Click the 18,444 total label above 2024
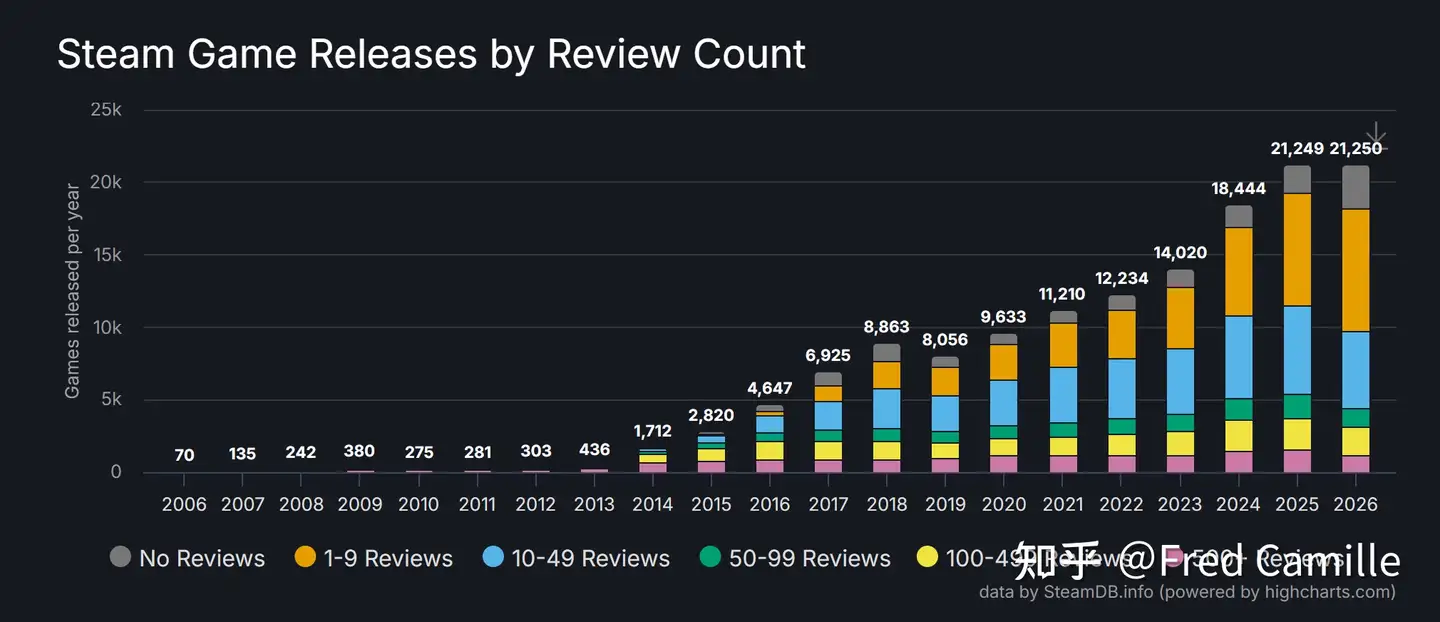1440x622 pixels. point(1238,189)
